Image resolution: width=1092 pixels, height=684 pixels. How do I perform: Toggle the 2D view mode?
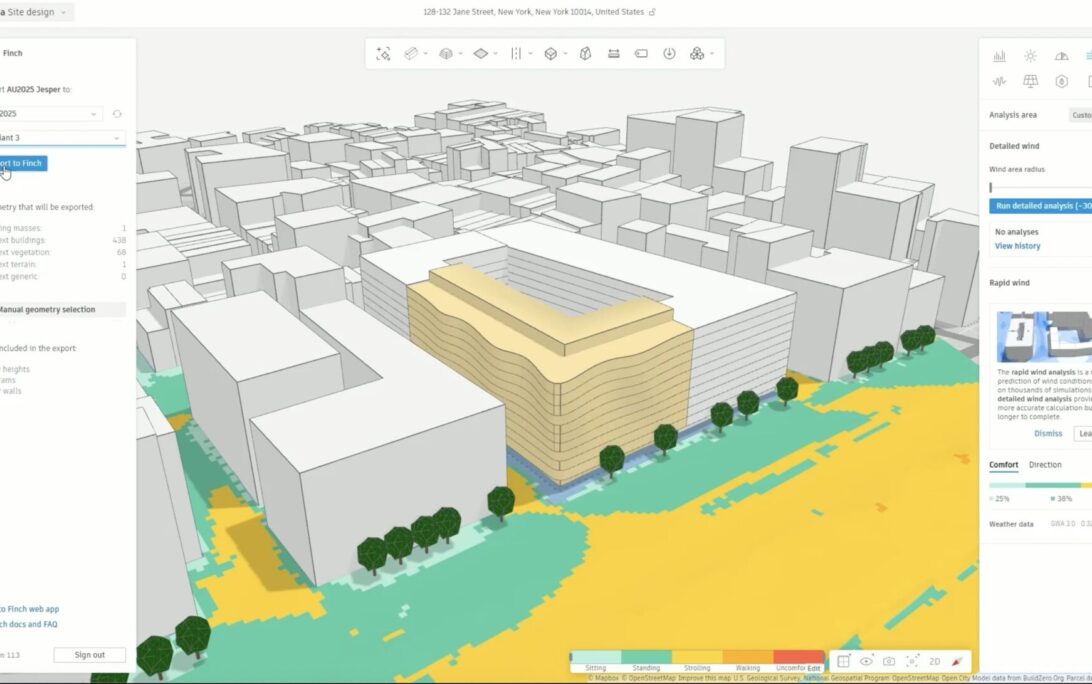934,661
